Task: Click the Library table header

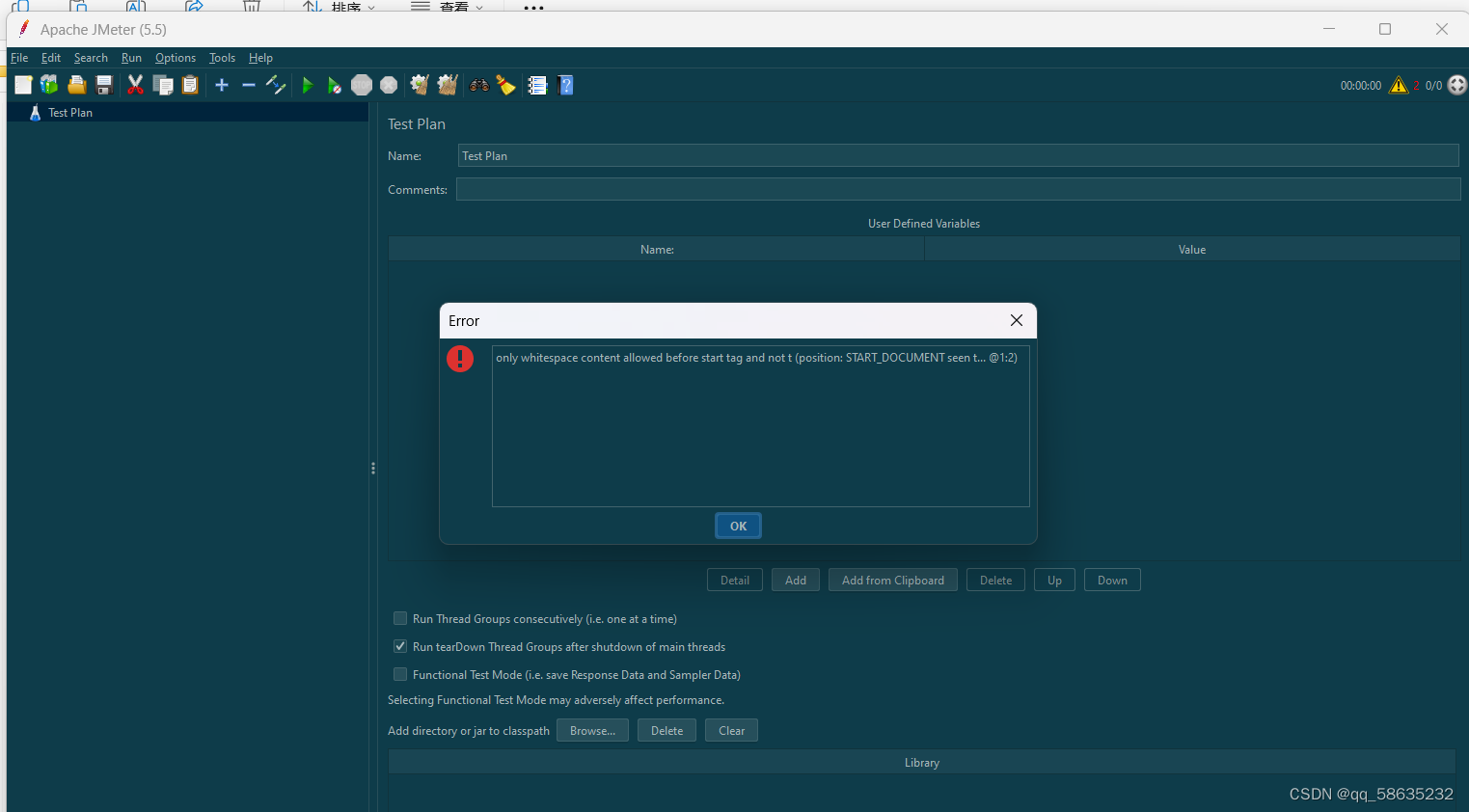Action: pos(922,762)
